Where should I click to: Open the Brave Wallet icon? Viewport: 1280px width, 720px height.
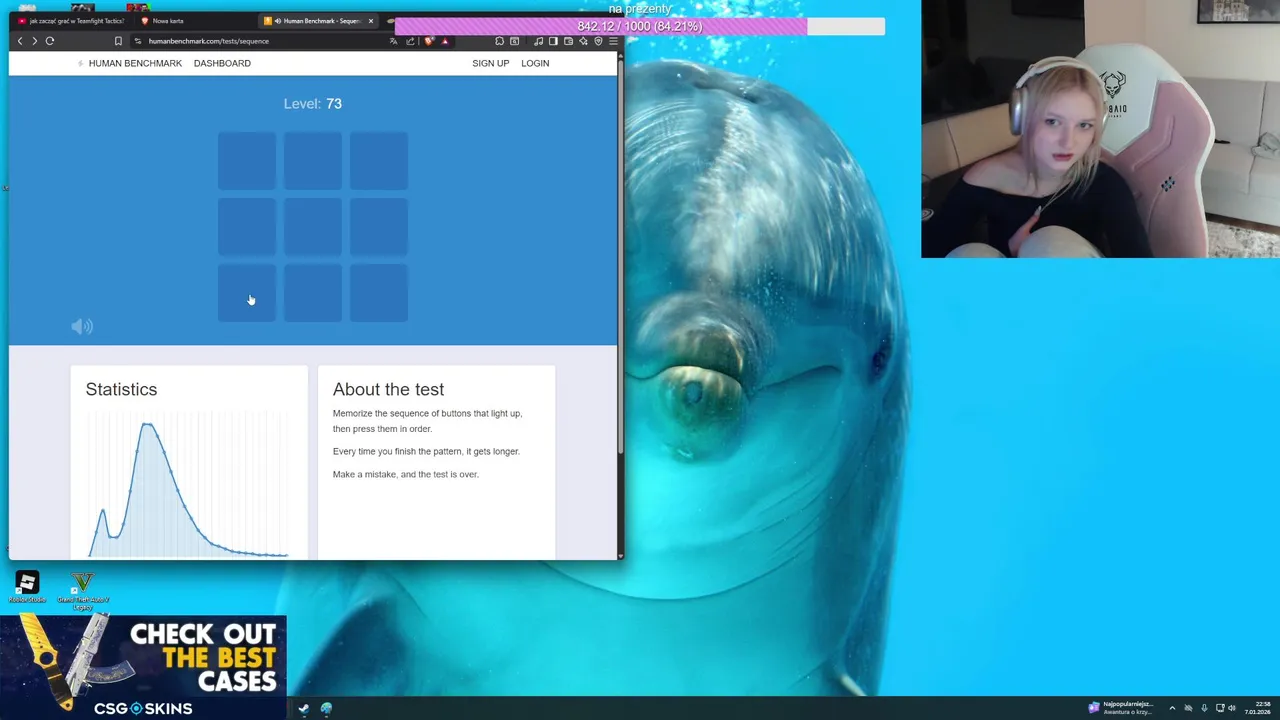click(x=568, y=41)
